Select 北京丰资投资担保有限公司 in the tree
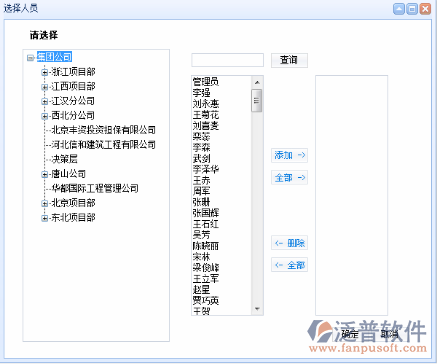The width and height of the screenshot is (437, 364). coord(103,130)
